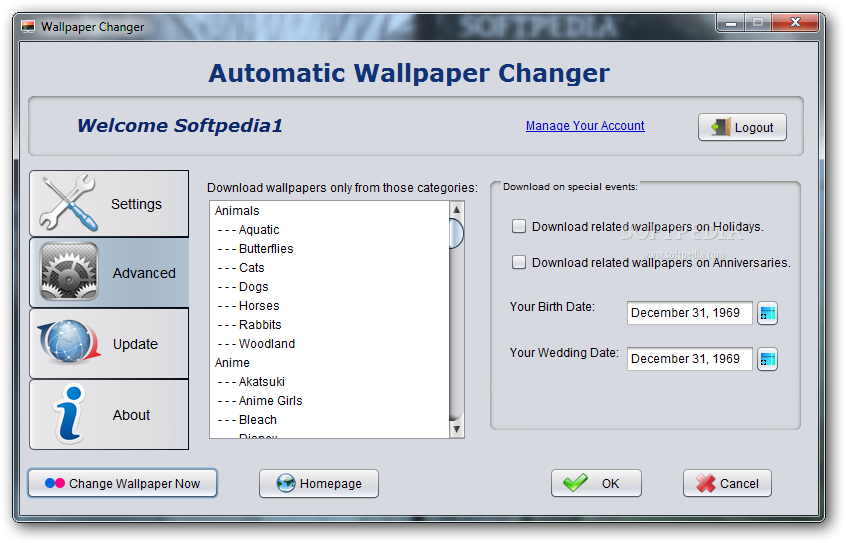
Task: Close the Wallpaper Changer window
Action: pyautogui.click(x=795, y=23)
